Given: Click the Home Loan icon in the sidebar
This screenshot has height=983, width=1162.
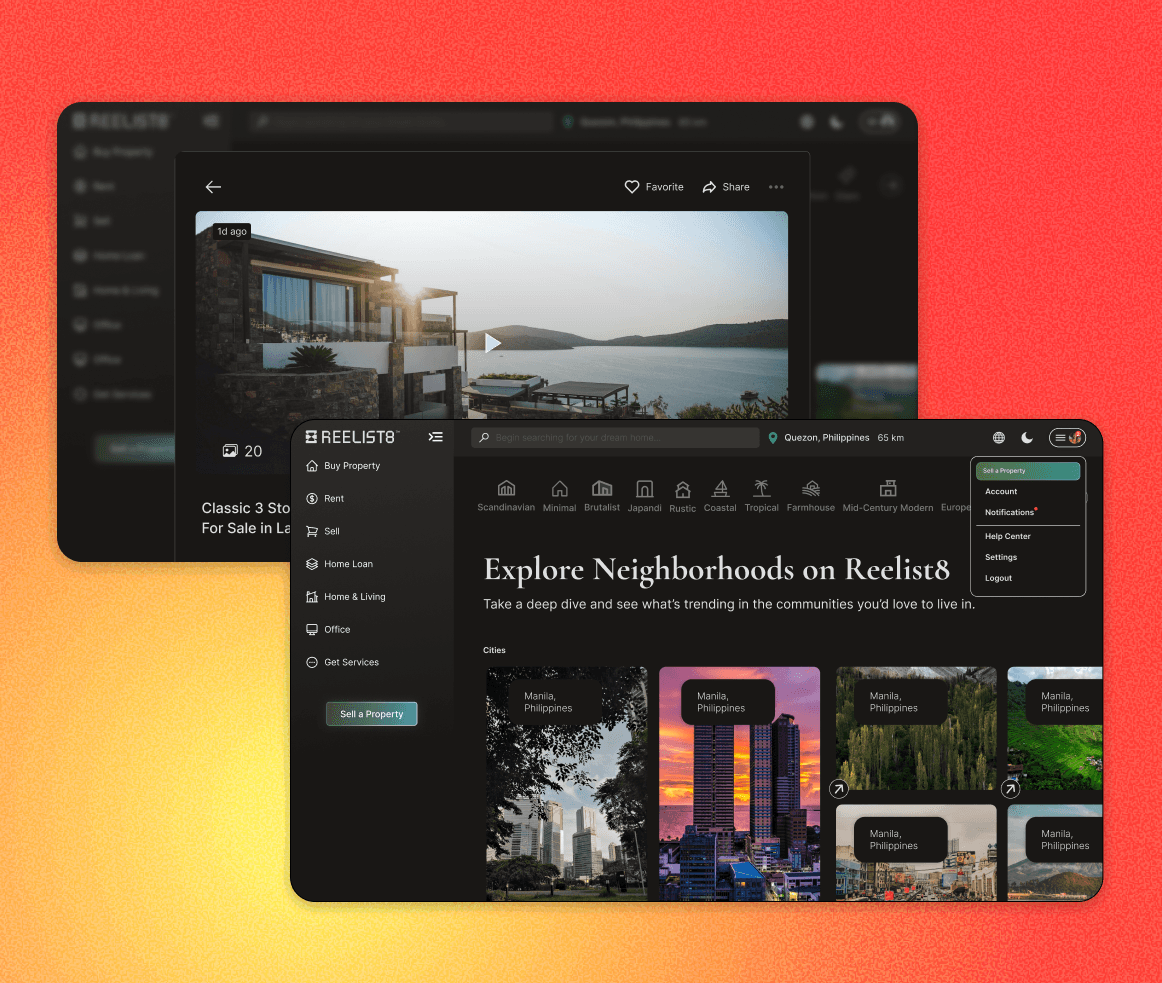Looking at the screenshot, I should [312, 563].
